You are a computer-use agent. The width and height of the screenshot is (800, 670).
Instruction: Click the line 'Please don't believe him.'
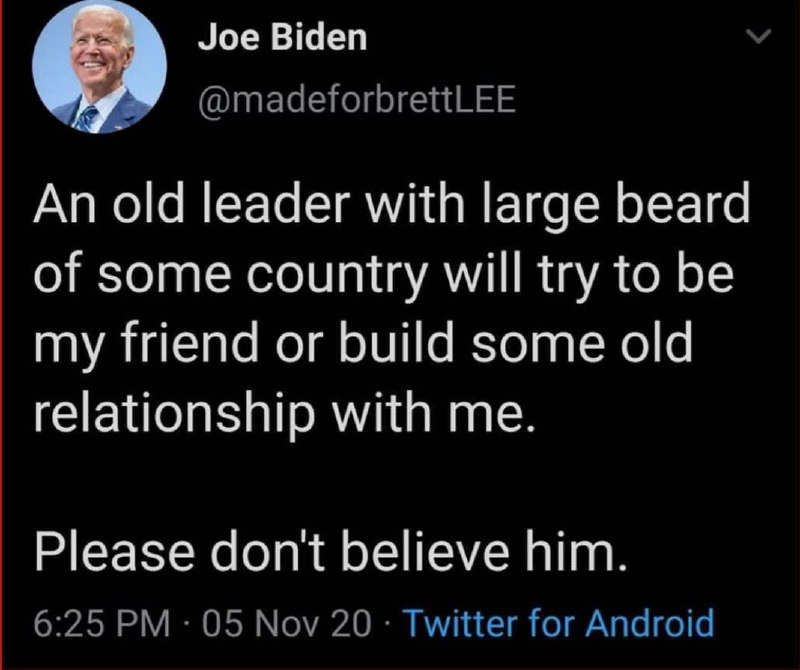(331, 552)
